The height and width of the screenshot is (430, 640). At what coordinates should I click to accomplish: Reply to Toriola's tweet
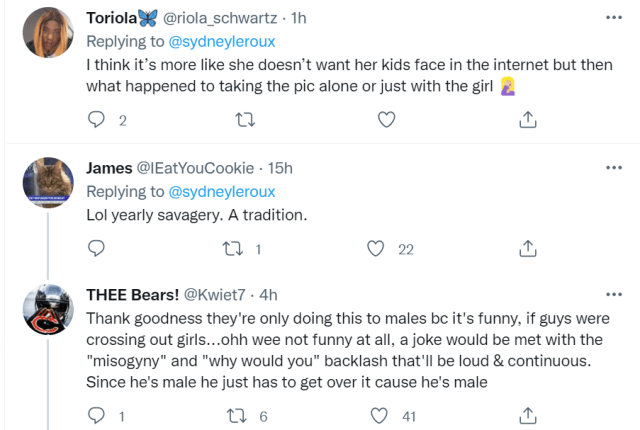pyautogui.click(x=97, y=120)
